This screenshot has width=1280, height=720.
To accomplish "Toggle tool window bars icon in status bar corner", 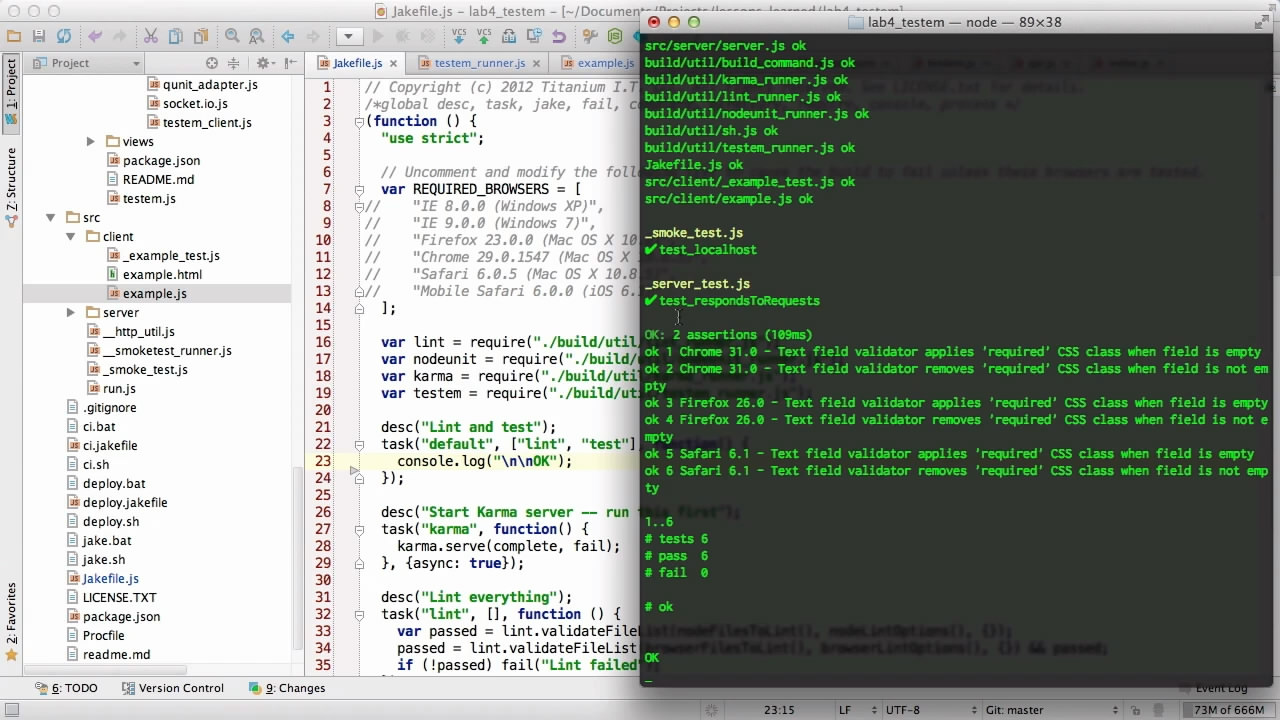I will coord(11,710).
